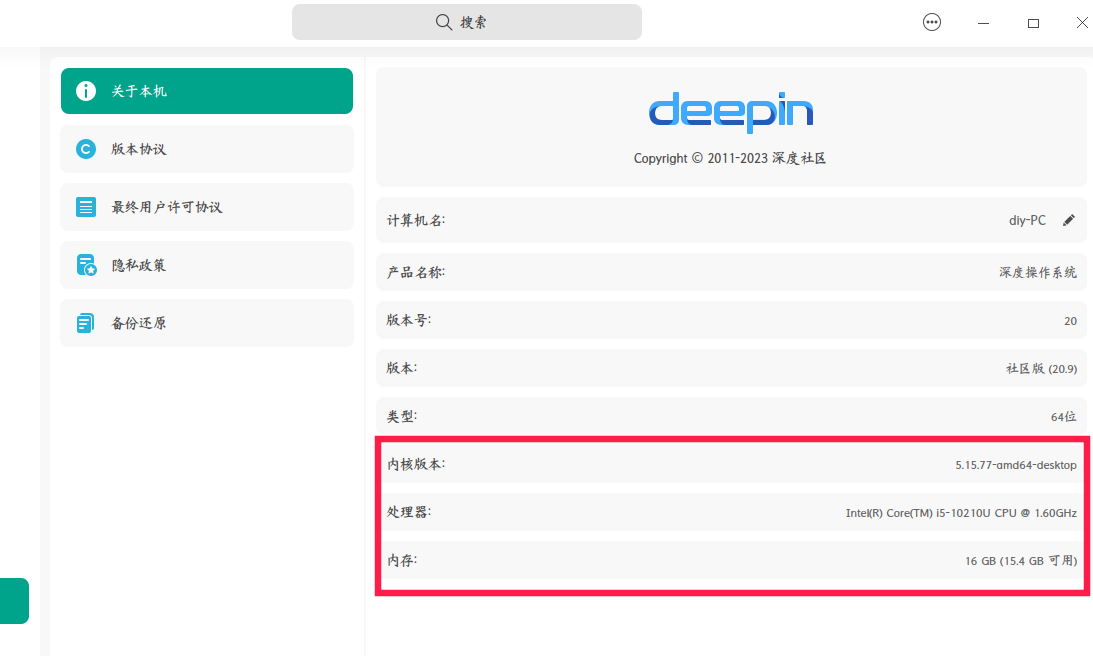Focus the 搜索 input field
1093x656 pixels.
[x=466, y=22]
